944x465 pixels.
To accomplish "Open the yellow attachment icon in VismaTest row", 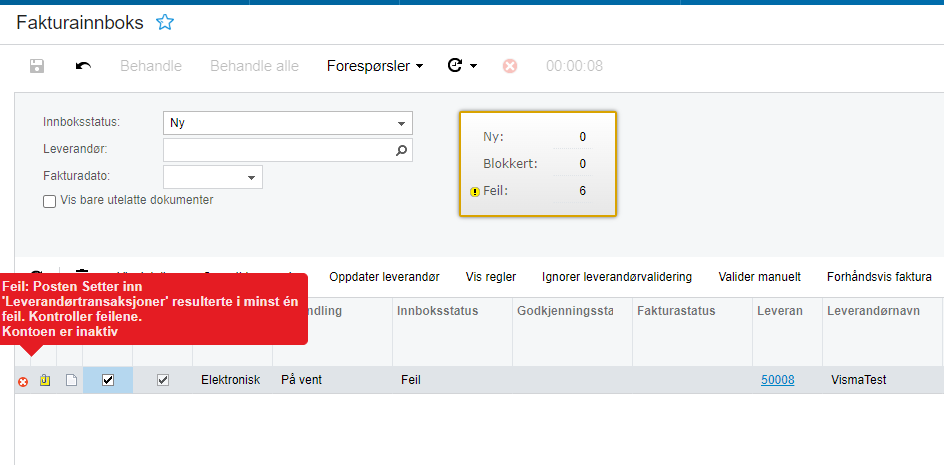I will (45, 380).
